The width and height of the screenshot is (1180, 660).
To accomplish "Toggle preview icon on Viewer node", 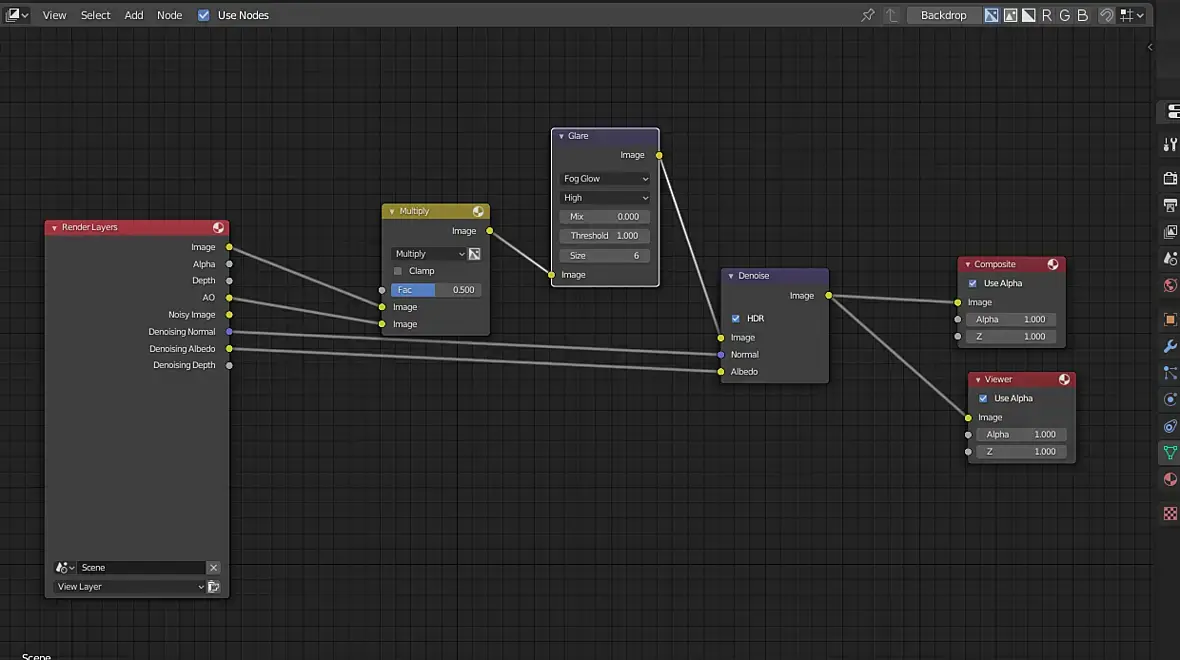I will (1064, 379).
